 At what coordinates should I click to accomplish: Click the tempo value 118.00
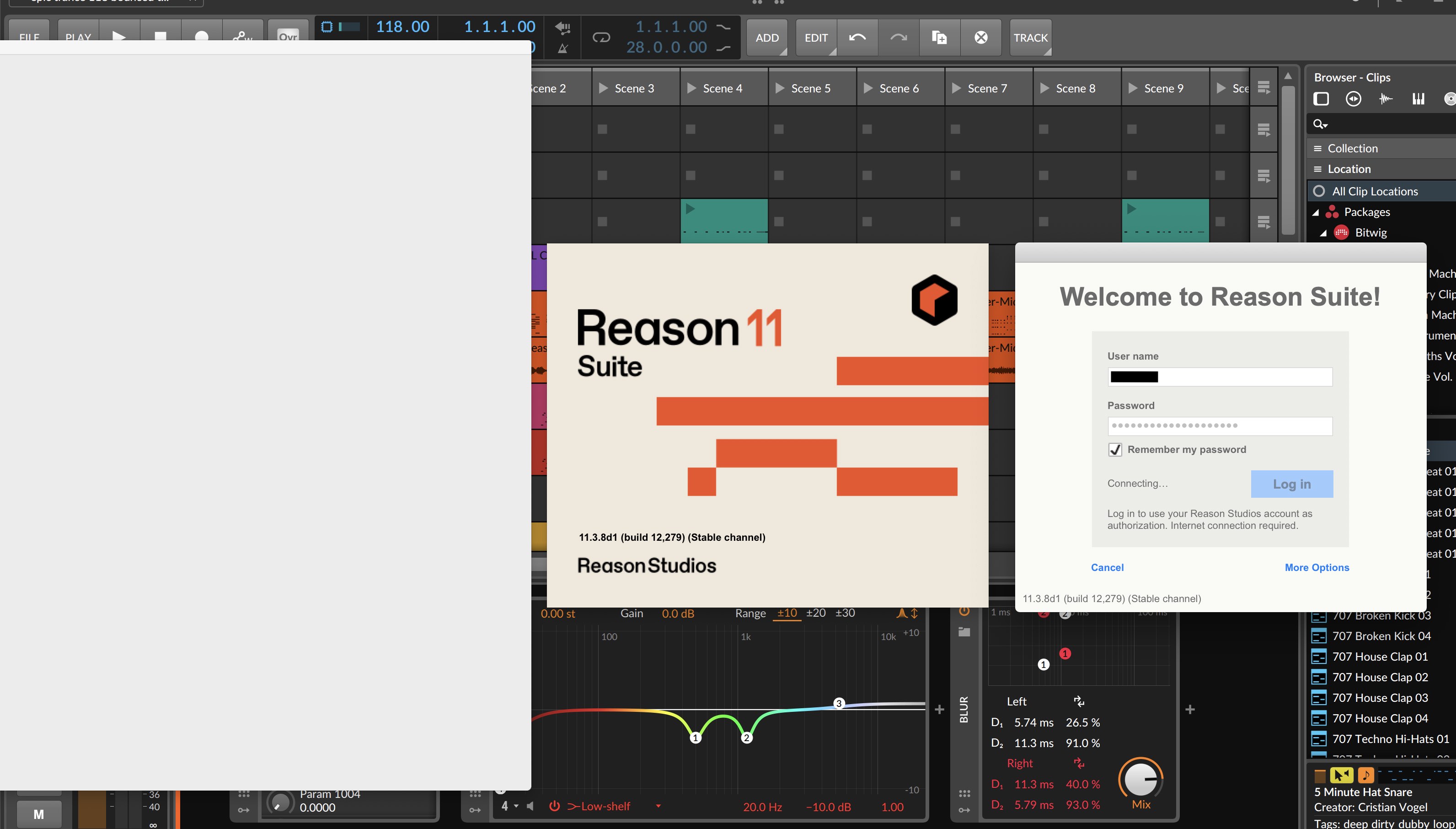click(x=403, y=27)
